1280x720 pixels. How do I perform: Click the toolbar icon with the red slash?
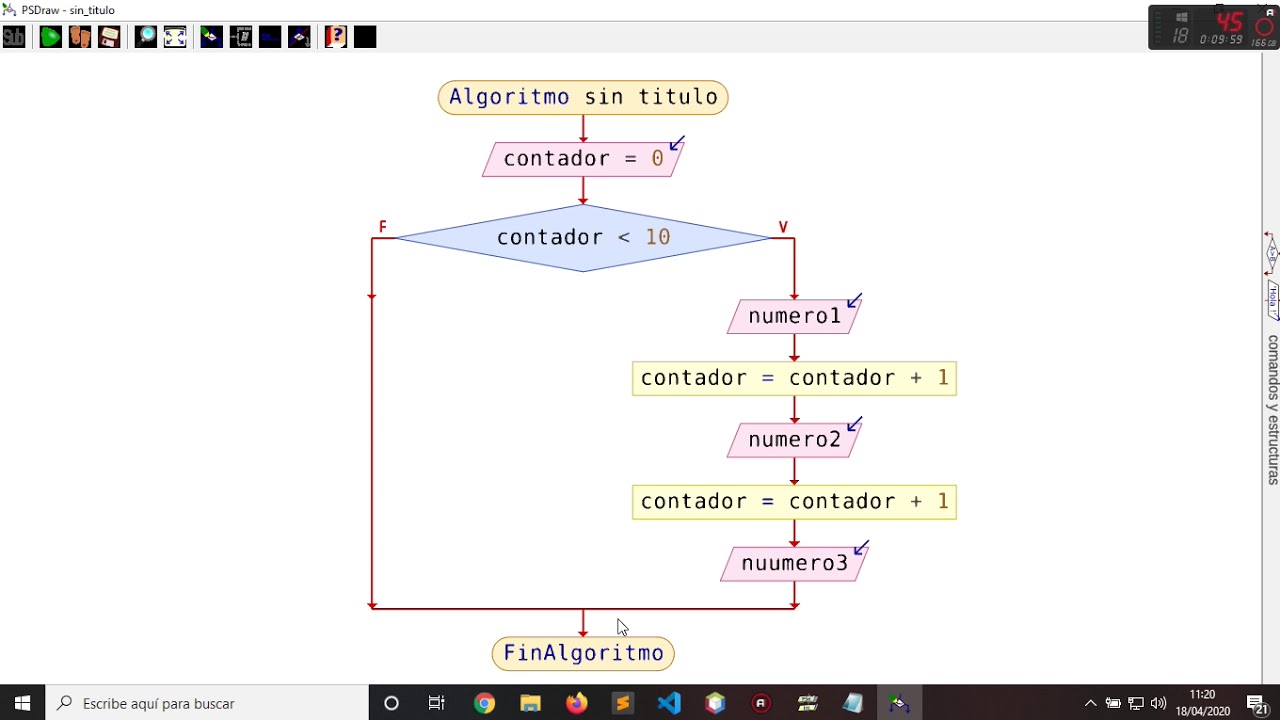(x=300, y=37)
